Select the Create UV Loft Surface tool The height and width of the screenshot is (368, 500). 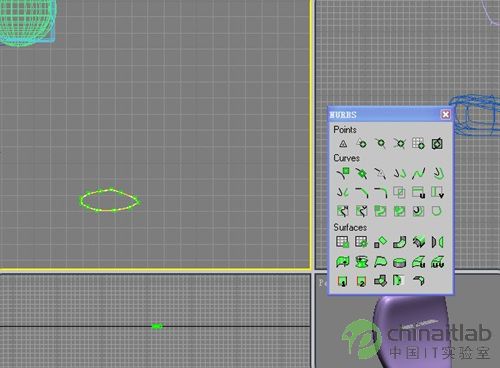(437, 262)
